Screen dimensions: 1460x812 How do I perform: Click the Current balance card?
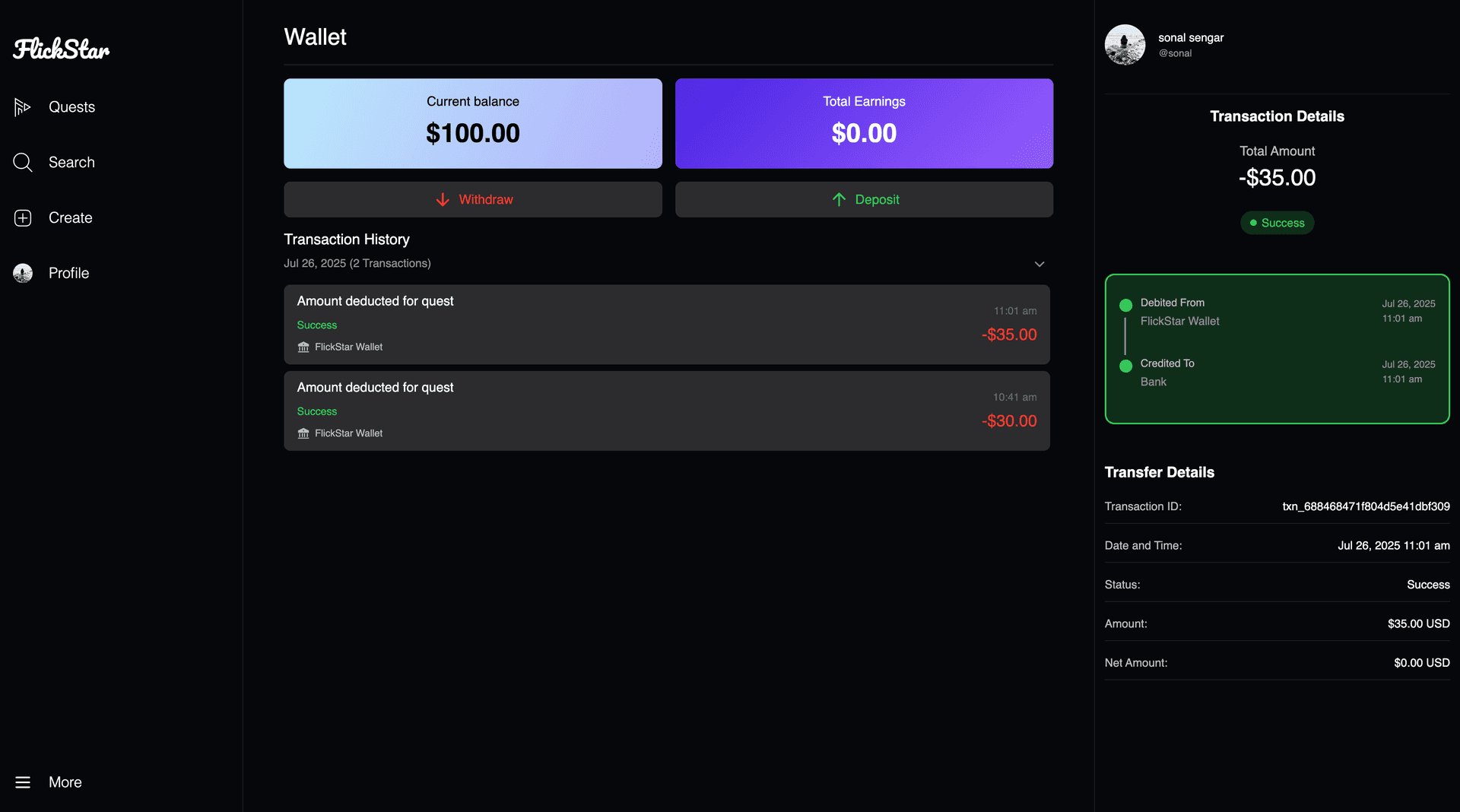click(472, 123)
